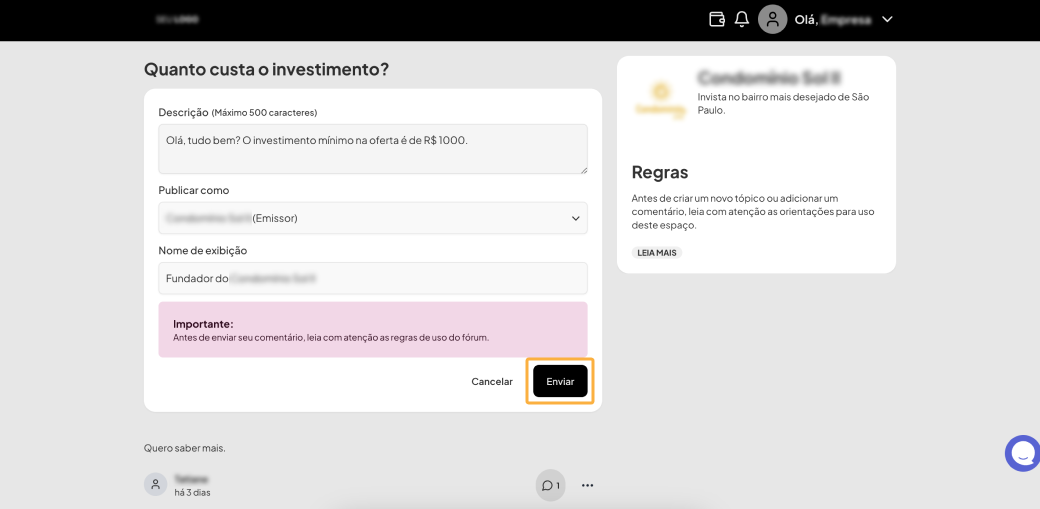Show replies via the comment count icon
Screen dimensions: 1040x509
550,485
